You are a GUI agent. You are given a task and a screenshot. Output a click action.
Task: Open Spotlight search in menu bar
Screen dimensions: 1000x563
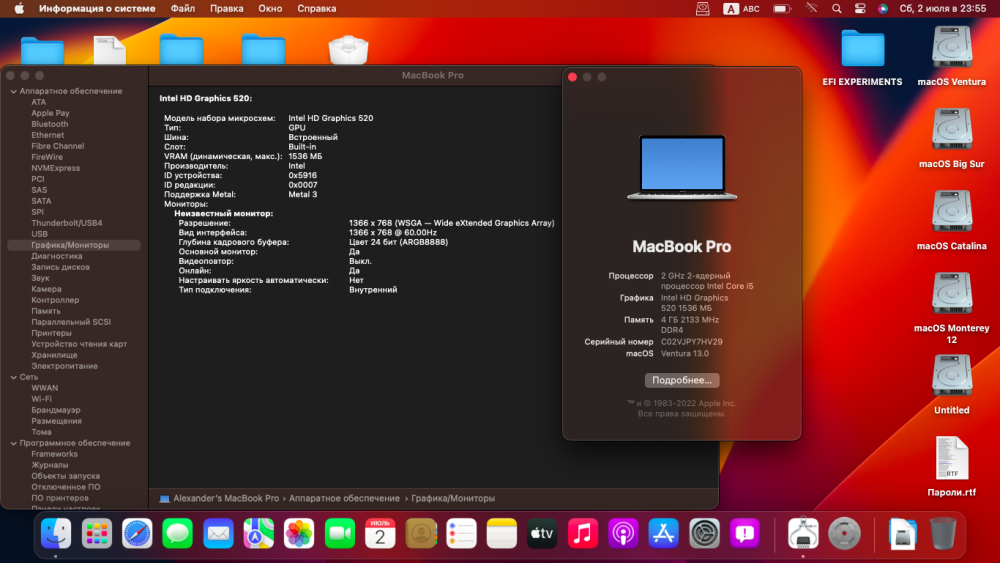pyautogui.click(x=836, y=9)
